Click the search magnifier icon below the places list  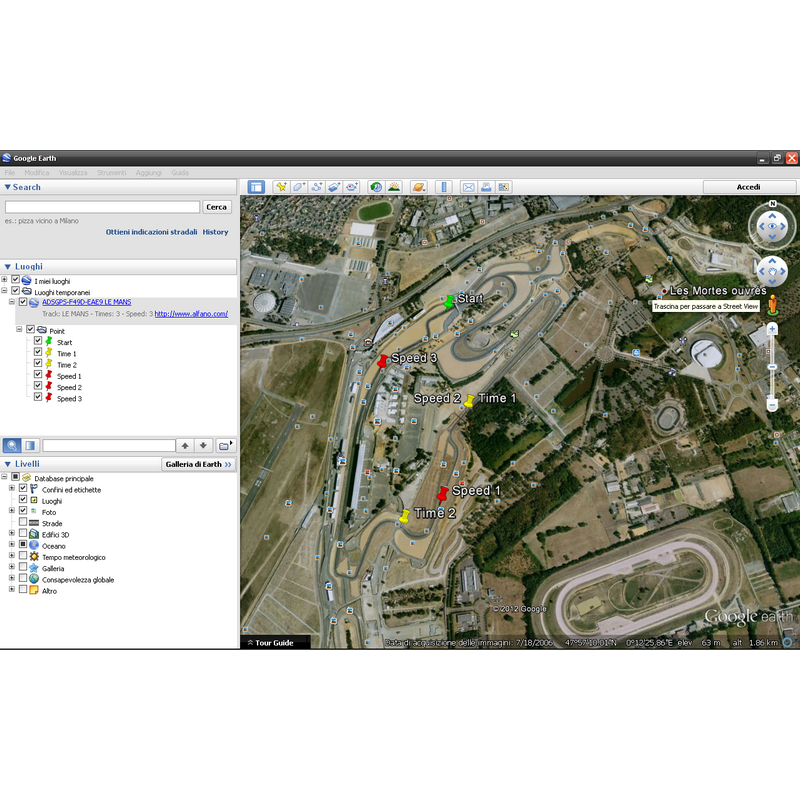point(12,445)
